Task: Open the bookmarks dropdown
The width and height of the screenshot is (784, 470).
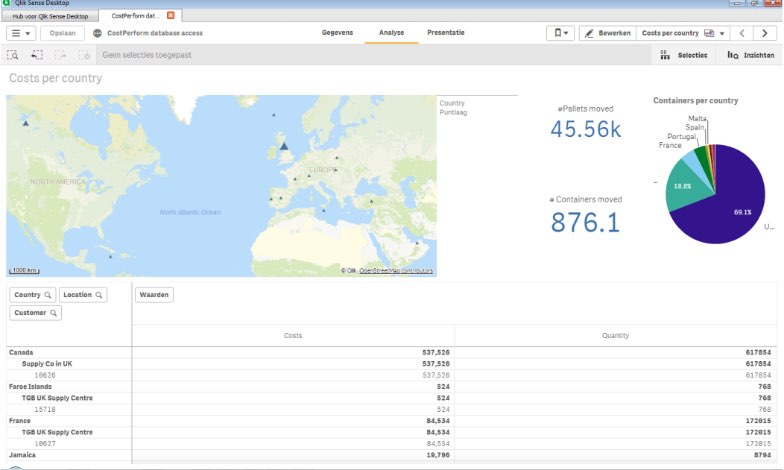Action: click(561, 33)
